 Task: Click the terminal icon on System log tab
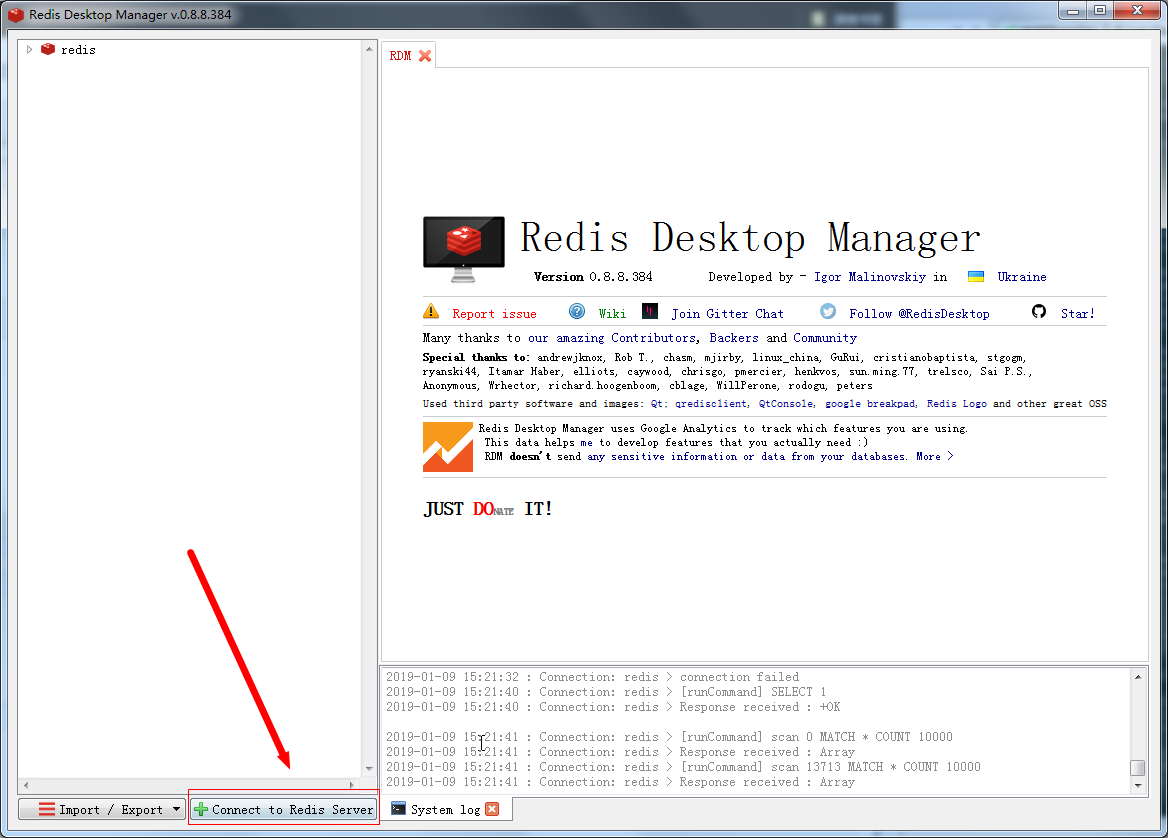[398, 808]
